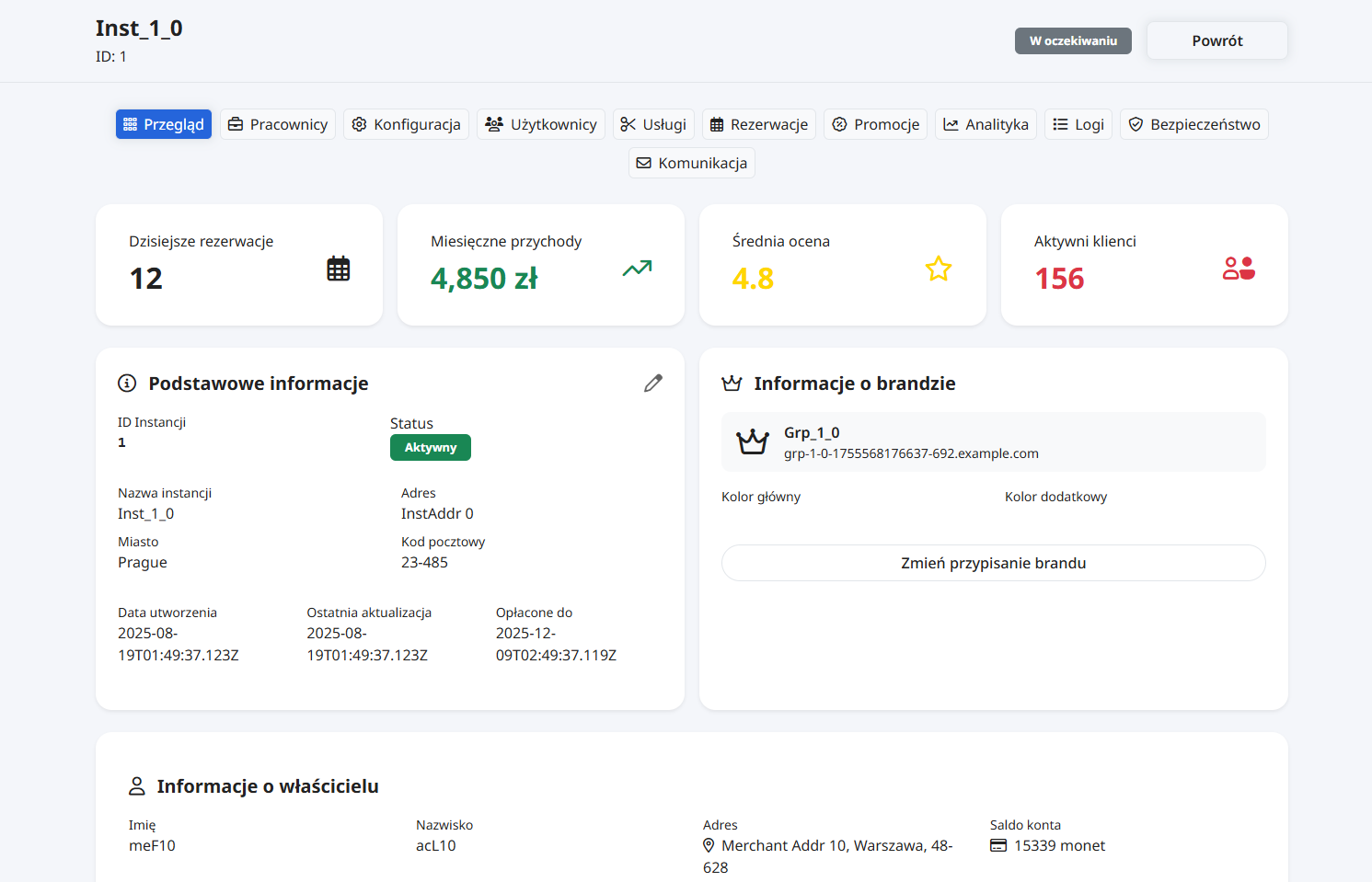This screenshot has width=1372, height=882.
Task: Switch to the Promocje tab
Action: click(x=876, y=124)
